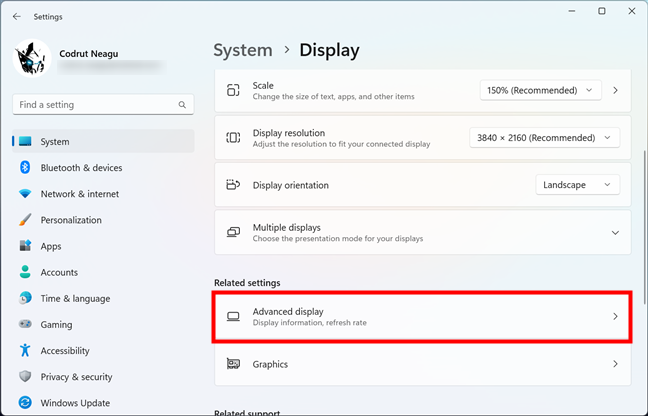Click the back arrow in Settings
Viewport: 648px width, 416px height.
tap(17, 17)
